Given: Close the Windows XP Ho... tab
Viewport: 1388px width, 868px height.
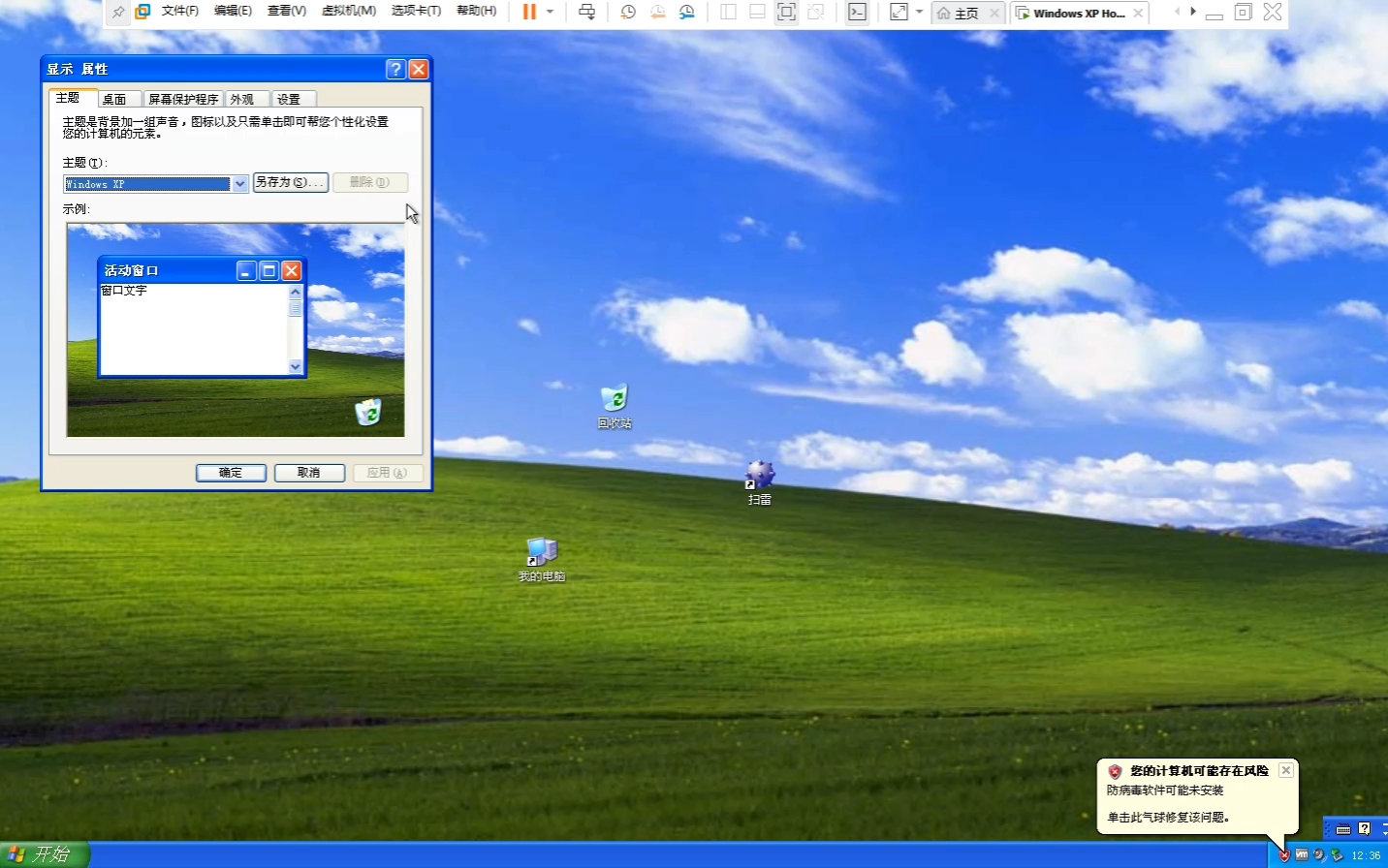Looking at the screenshot, I should [1139, 14].
